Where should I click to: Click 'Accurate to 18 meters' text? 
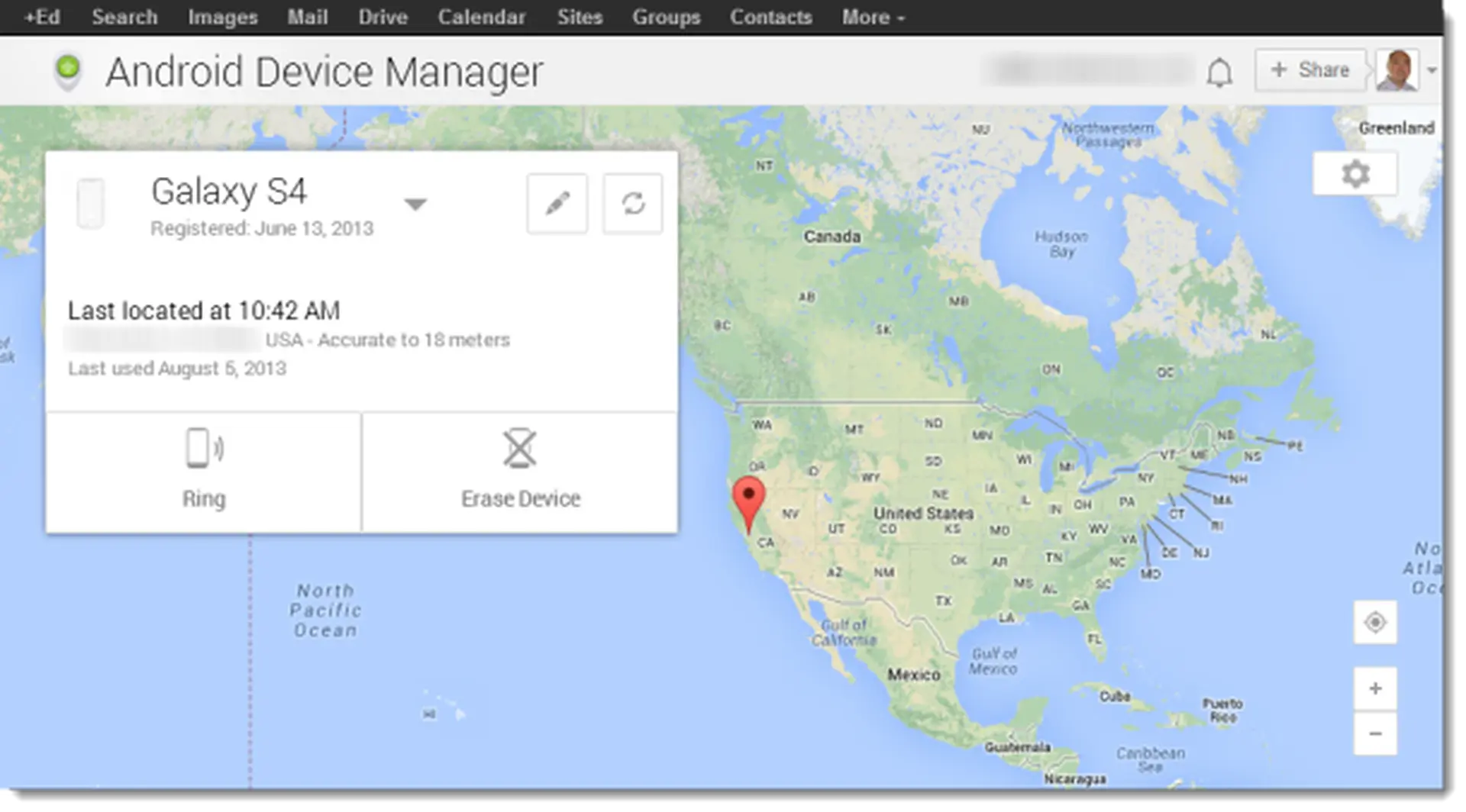tap(414, 340)
